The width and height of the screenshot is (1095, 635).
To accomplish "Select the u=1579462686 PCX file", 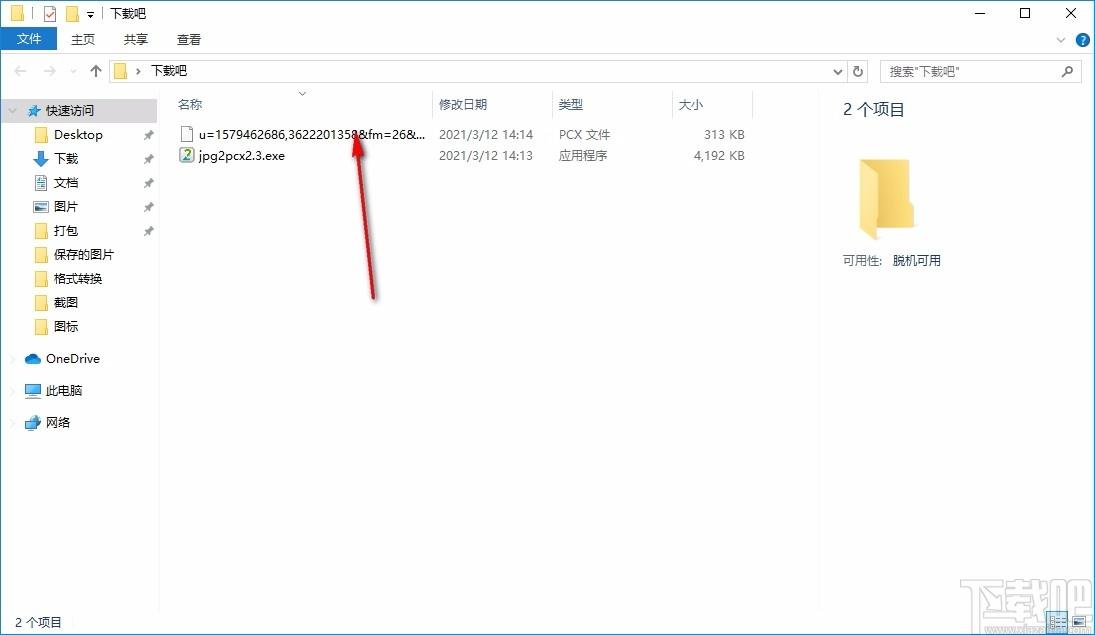I will click(x=311, y=134).
